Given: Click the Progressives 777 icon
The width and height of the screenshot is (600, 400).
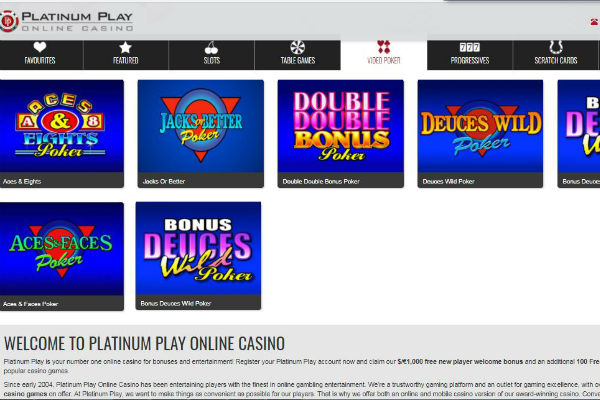Looking at the screenshot, I should (x=470, y=47).
